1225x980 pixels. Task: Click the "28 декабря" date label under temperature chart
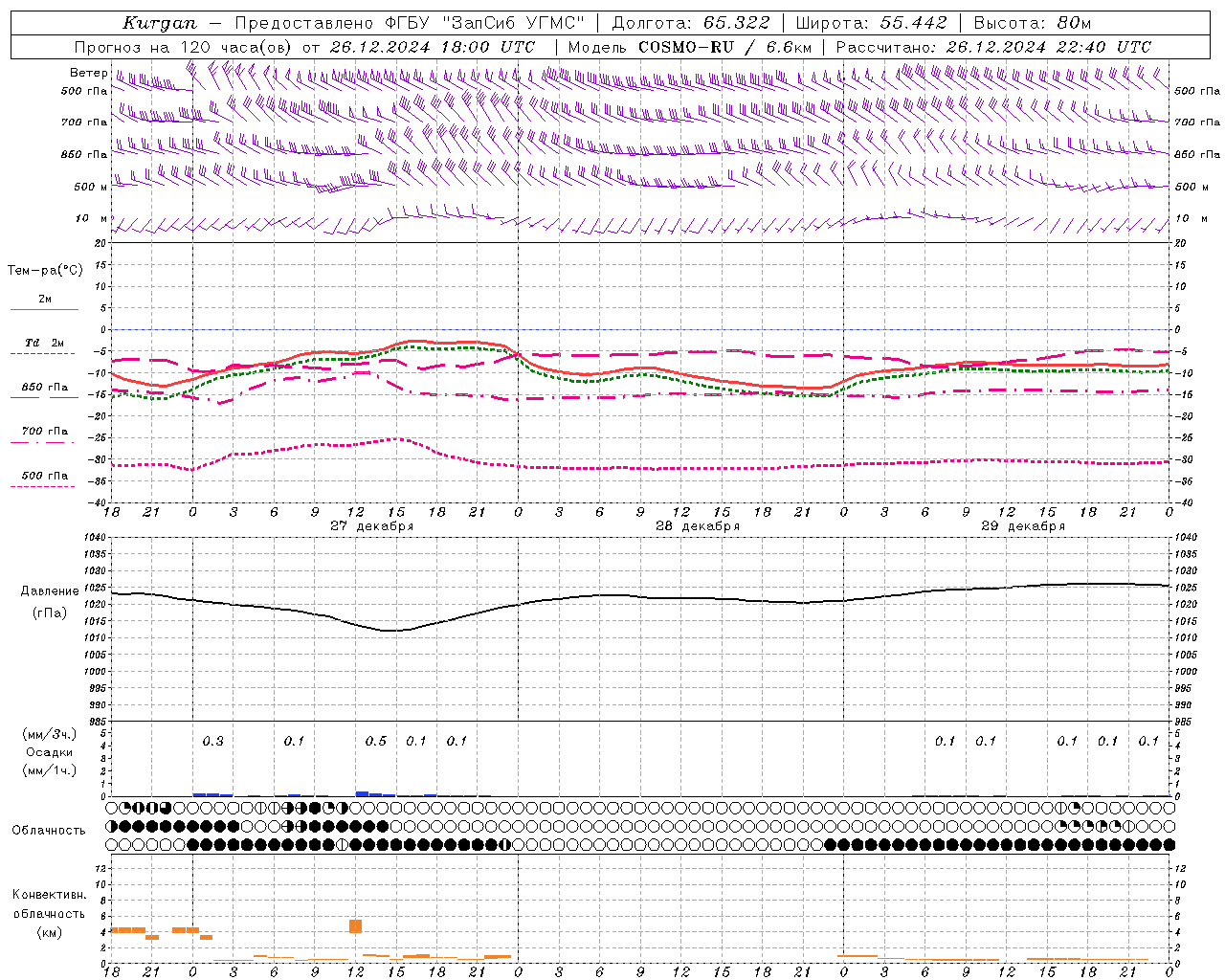698,526
